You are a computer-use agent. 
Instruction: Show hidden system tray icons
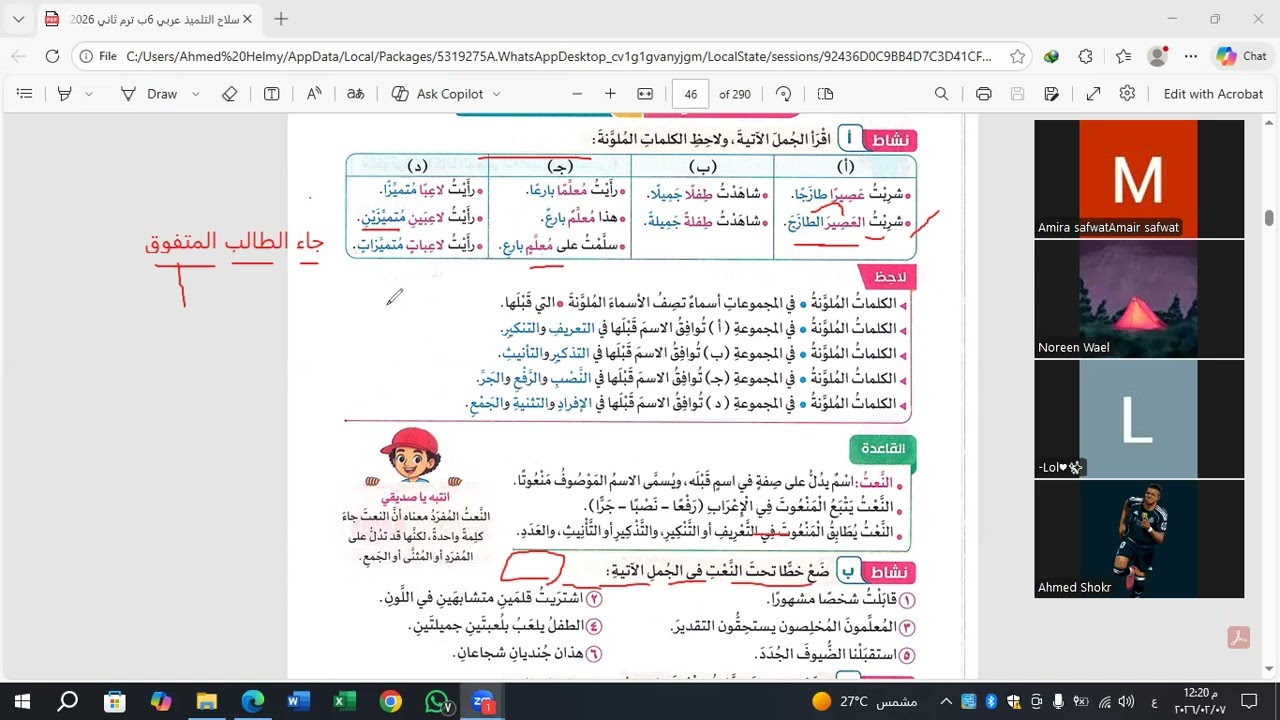tap(948, 701)
